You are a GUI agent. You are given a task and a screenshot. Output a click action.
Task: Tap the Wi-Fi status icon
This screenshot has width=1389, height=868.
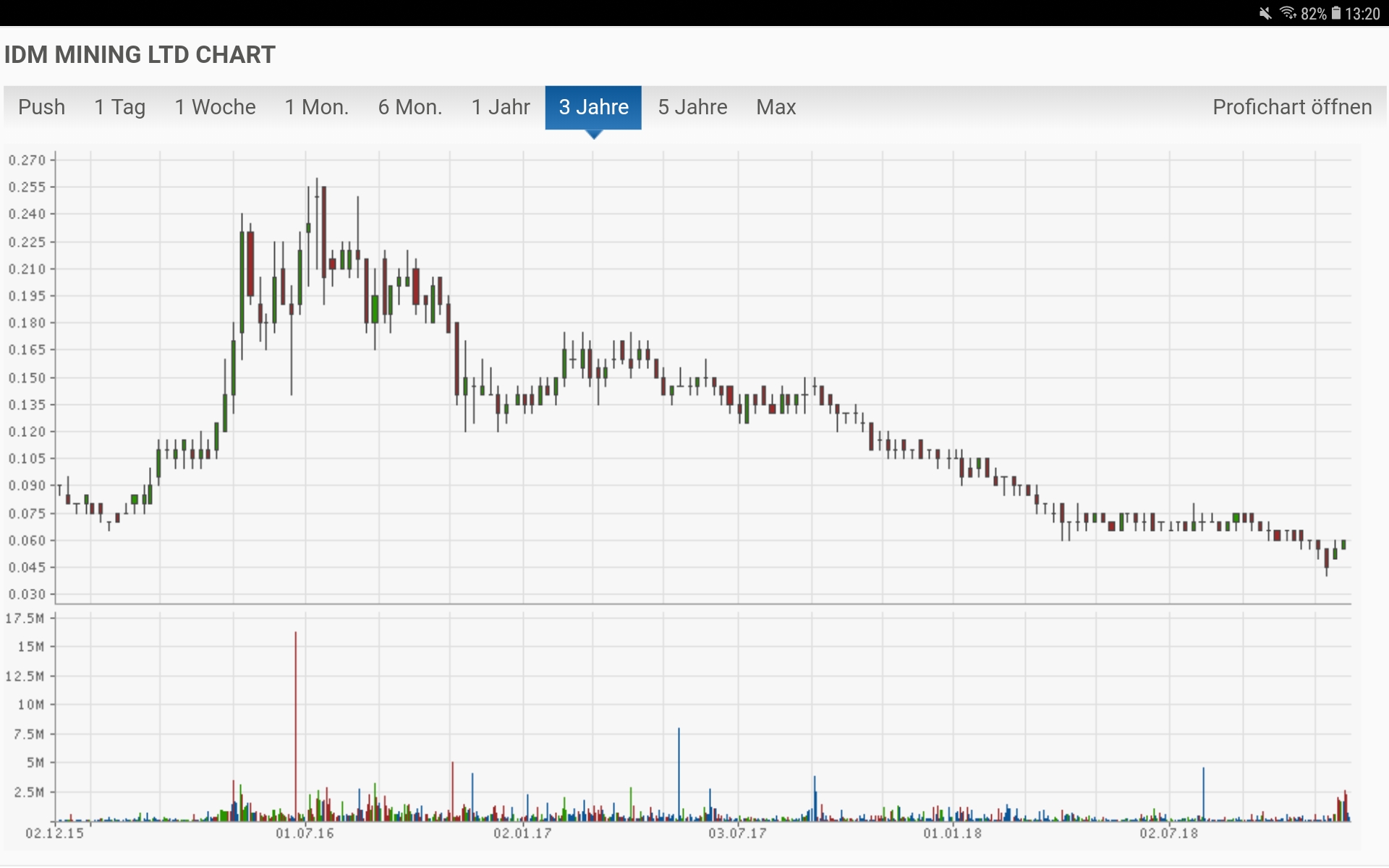tap(1288, 13)
